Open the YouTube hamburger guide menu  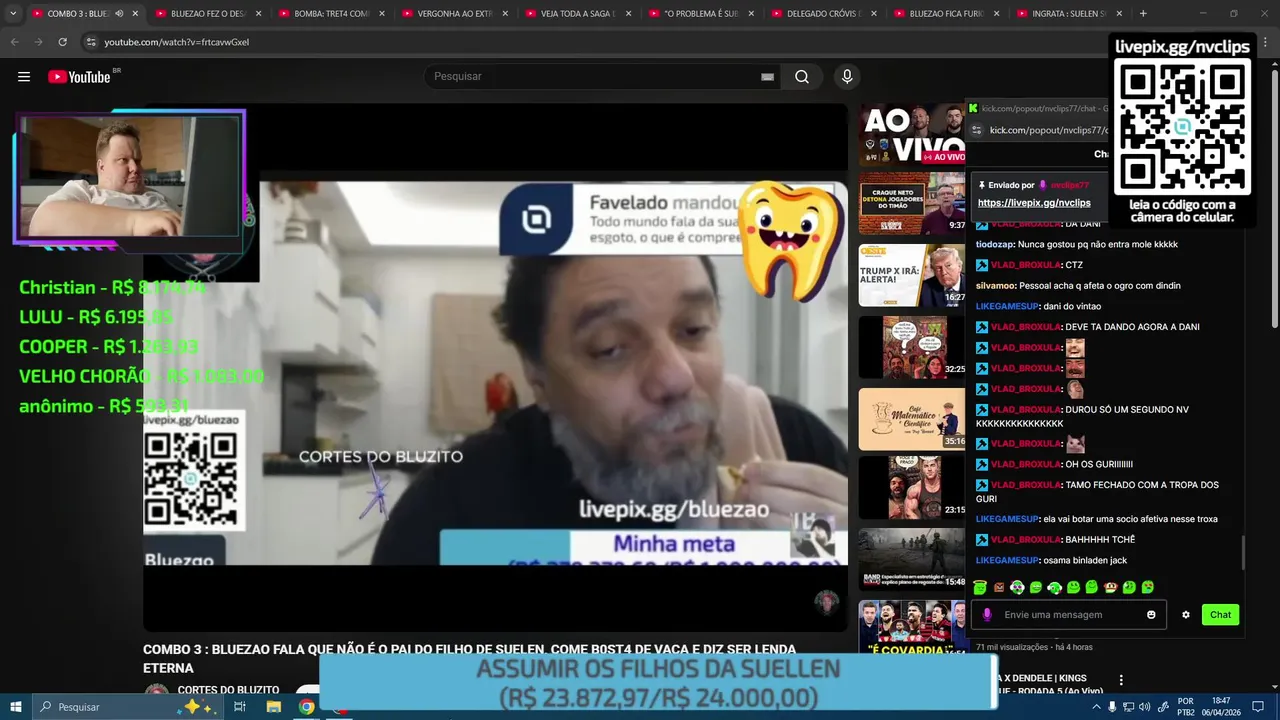[24, 77]
